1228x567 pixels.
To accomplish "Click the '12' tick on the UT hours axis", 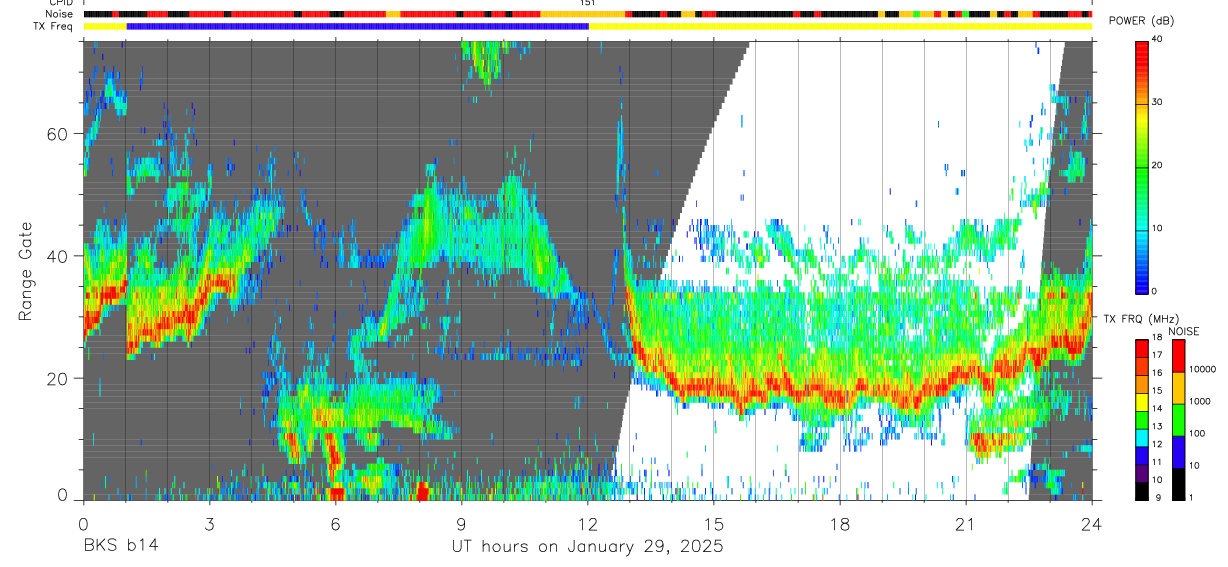I will coord(588,524).
